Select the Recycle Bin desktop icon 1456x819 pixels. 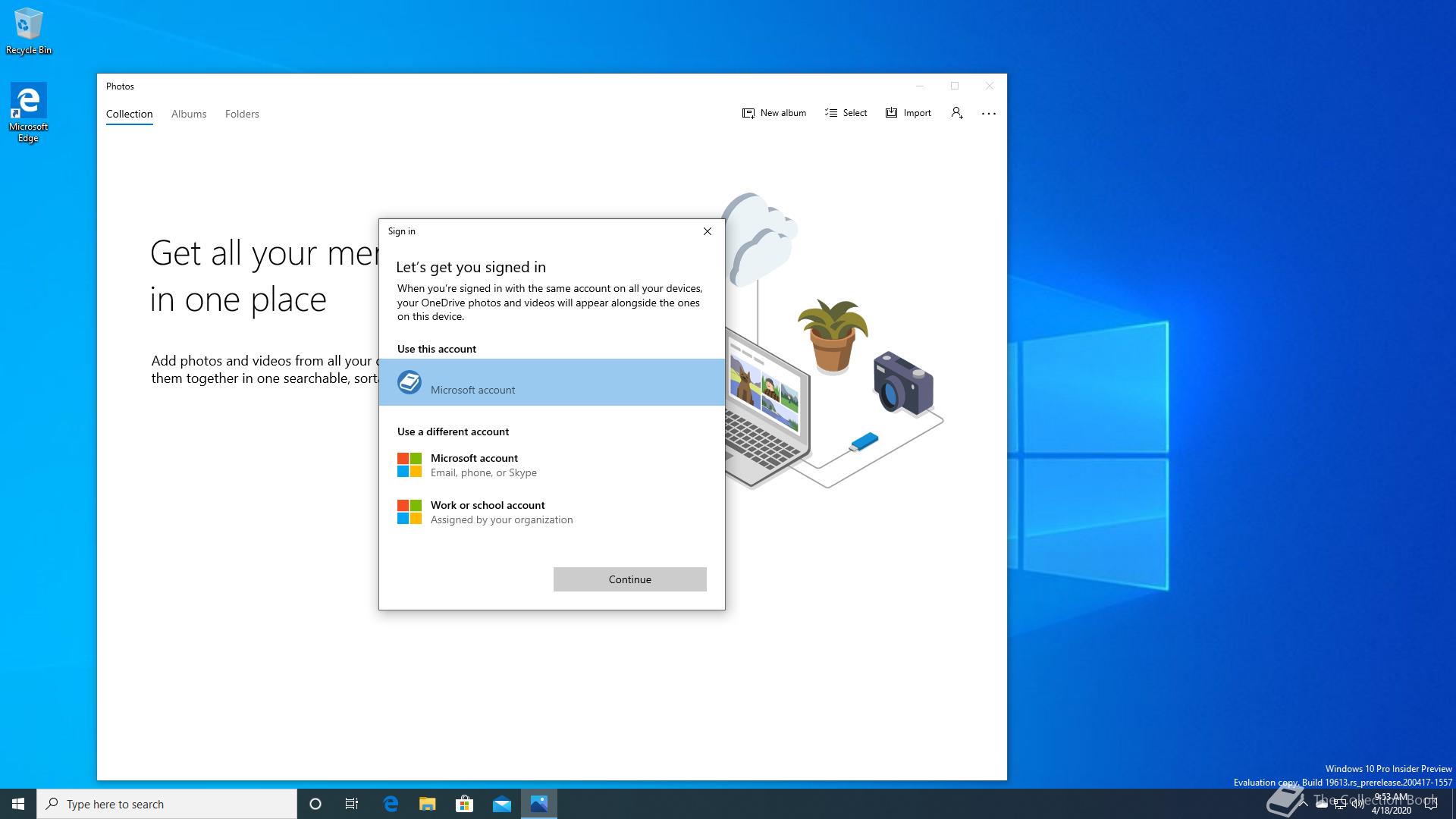pos(29,30)
